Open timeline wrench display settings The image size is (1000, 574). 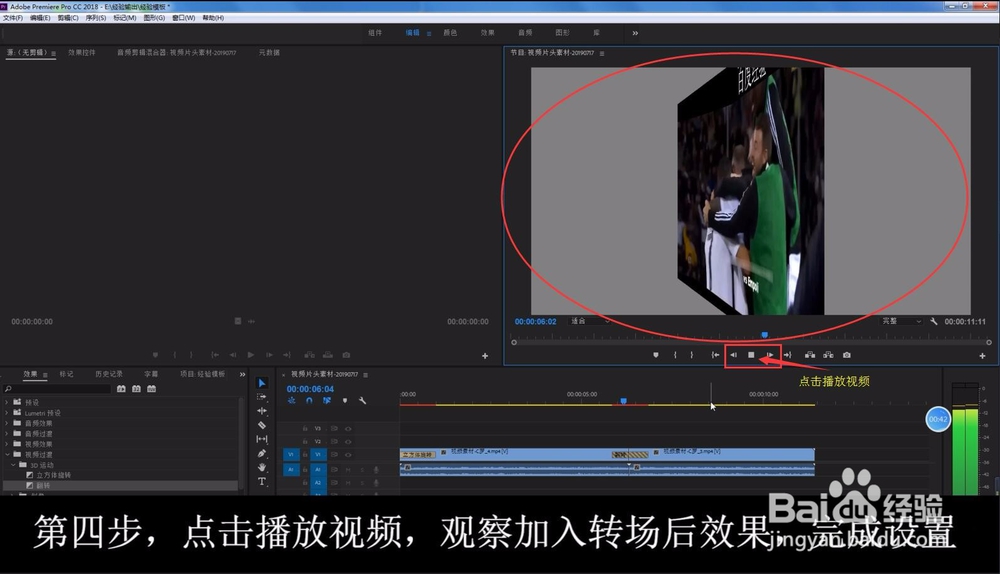pos(362,401)
